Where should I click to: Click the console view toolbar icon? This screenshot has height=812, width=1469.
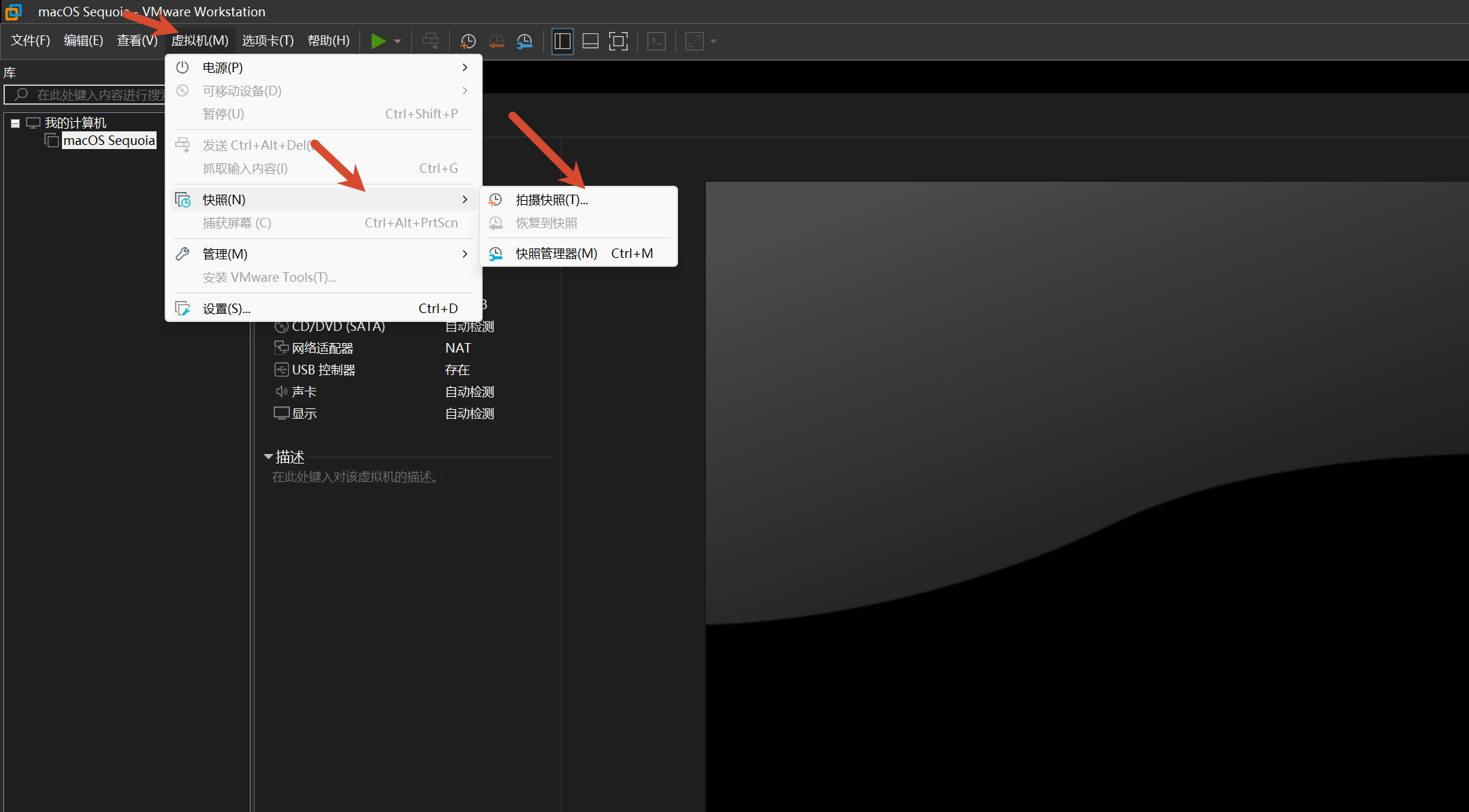[656, 42]
